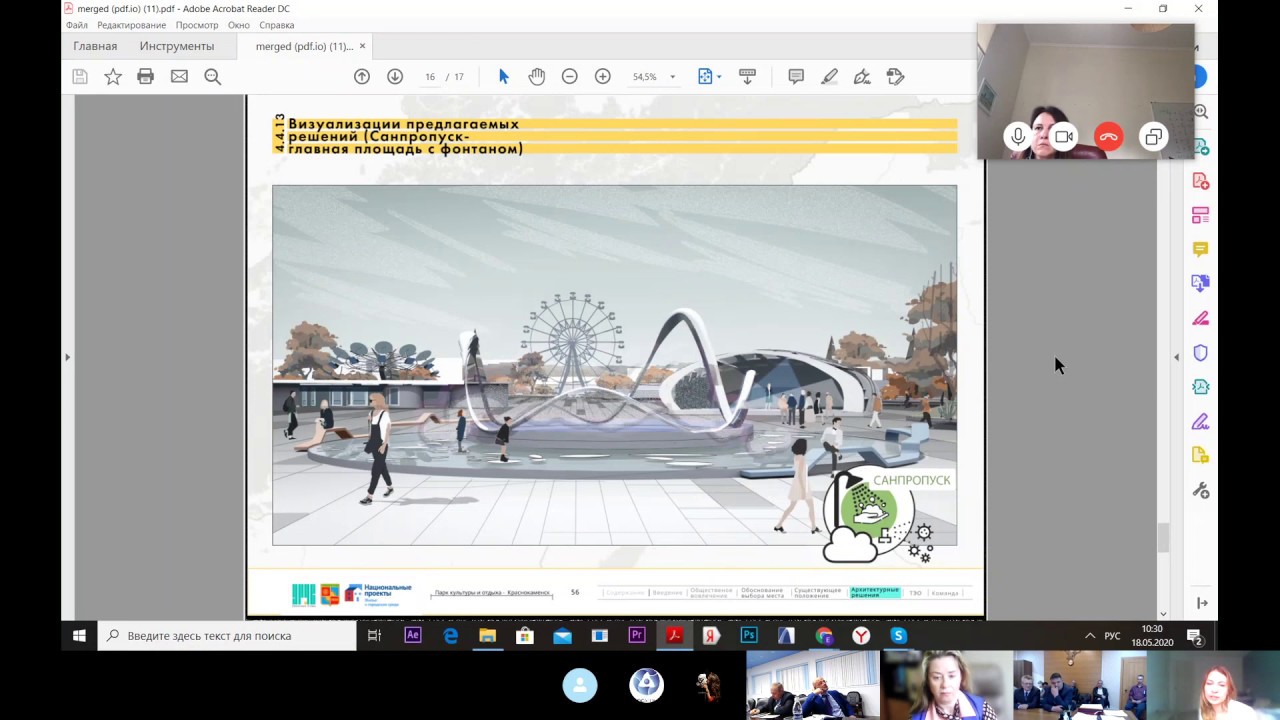Open More Tools wrench icon in right pane
This screenshot has width=1280, height=720.
point(1201,490)
